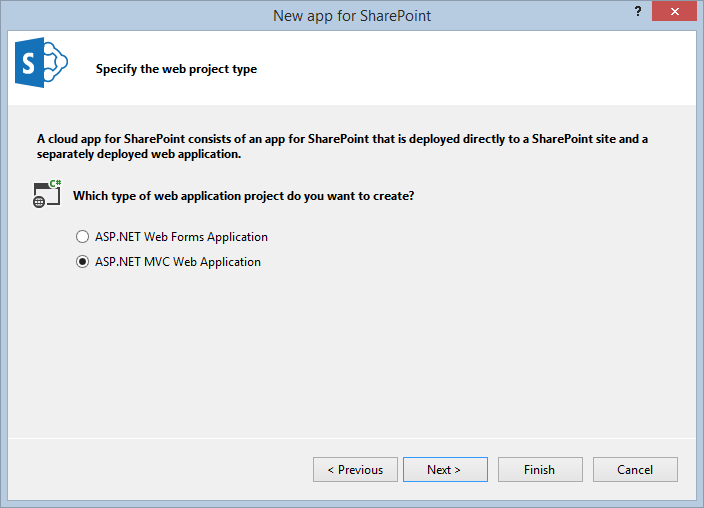
Task: Go back with the Previous button
Action: 355,469
